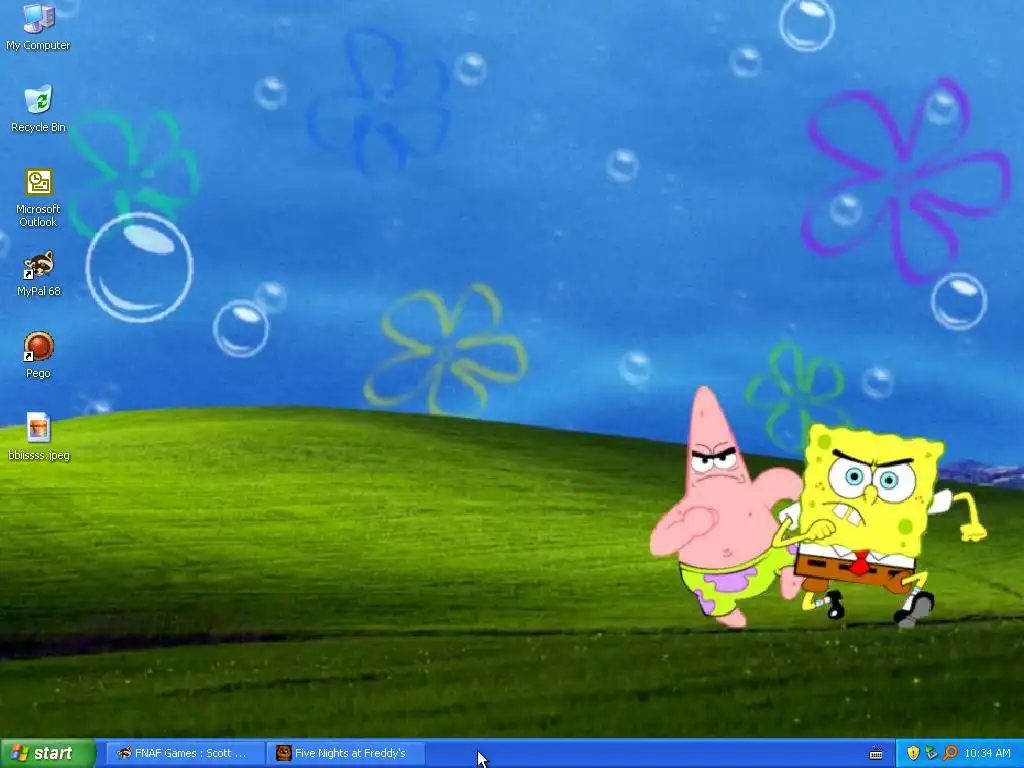Click the language bar keyboard icon

click(876, 754)
